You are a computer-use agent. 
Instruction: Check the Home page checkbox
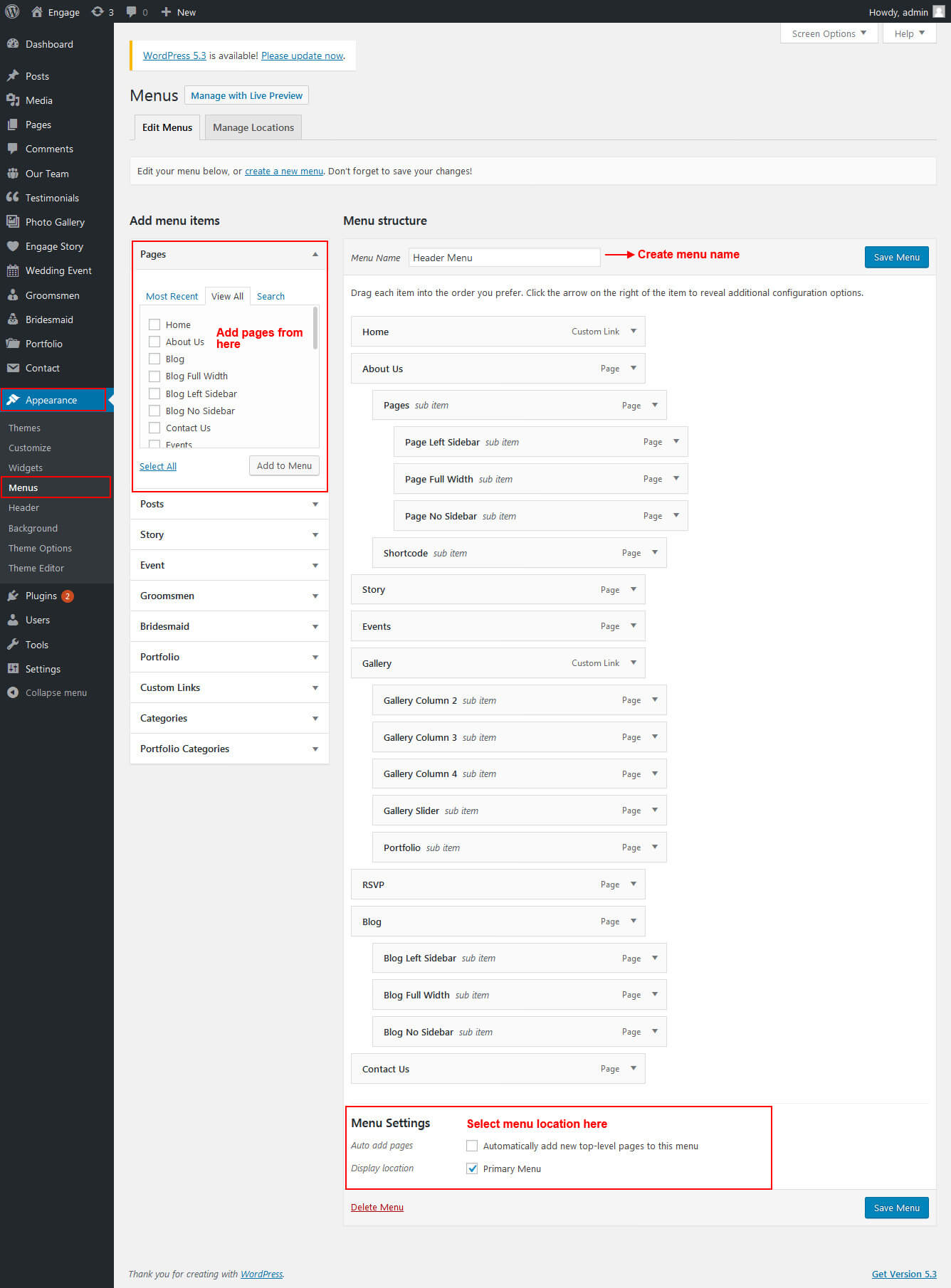click(154, 324)
